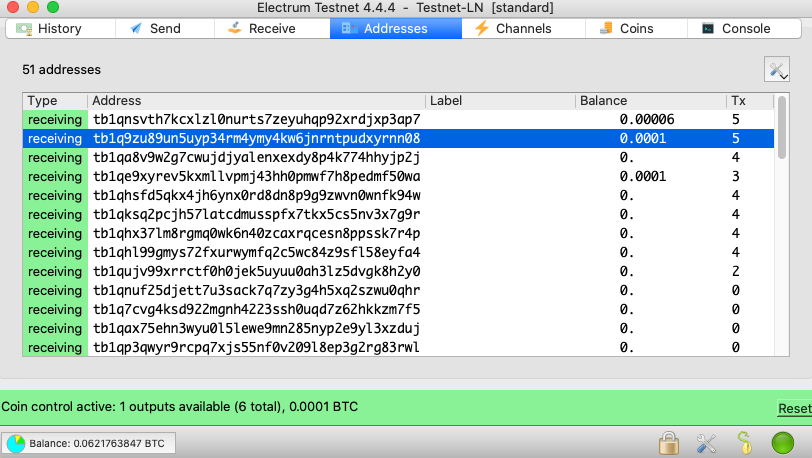The height and width of the screenshot is (458, 812).
Task: Open the address list toolbar options menu
Action: coord(777,69)
